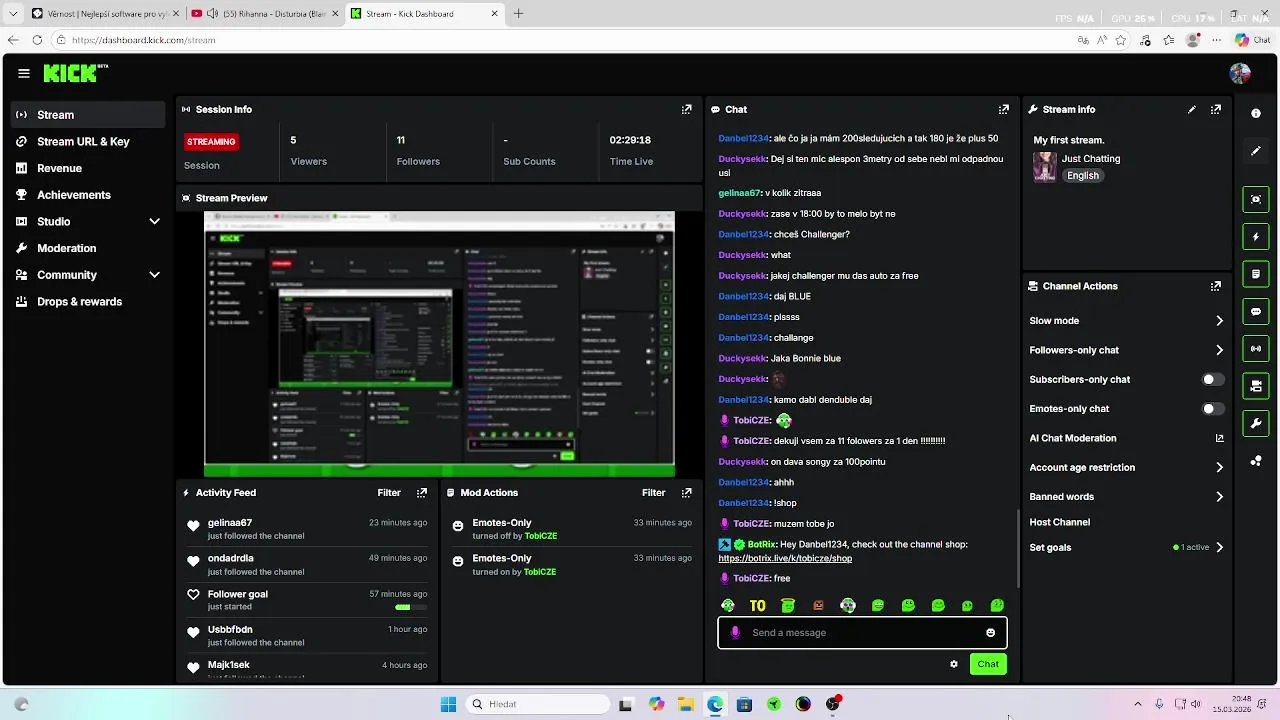This screenshot has height=720, width=1280.
Task: Insert the yellow TO emote
Action: (758, 606)
